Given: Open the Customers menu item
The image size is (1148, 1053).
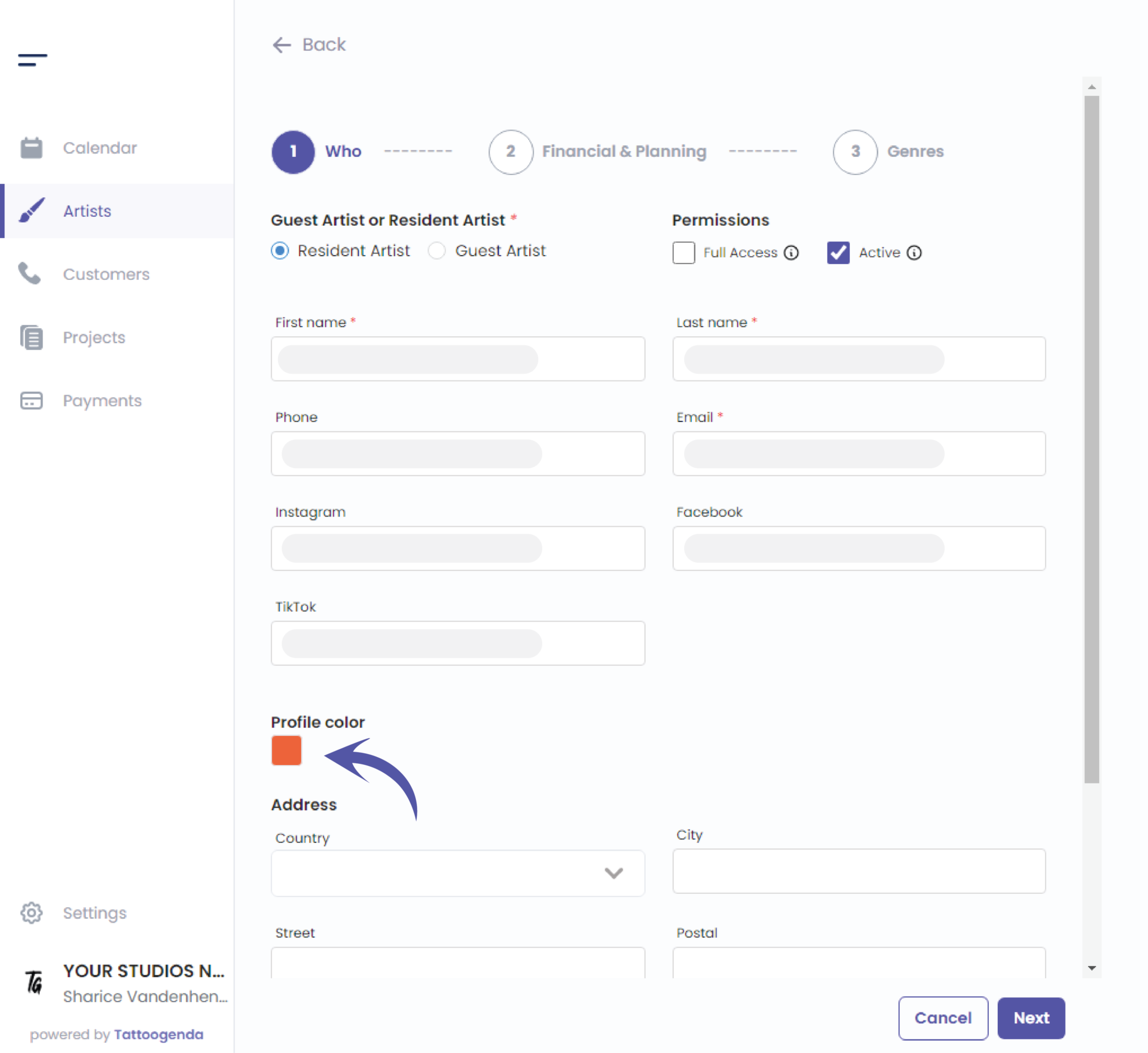Looking at the screenshot, I should pyautogui.click(x=117, y=274).
